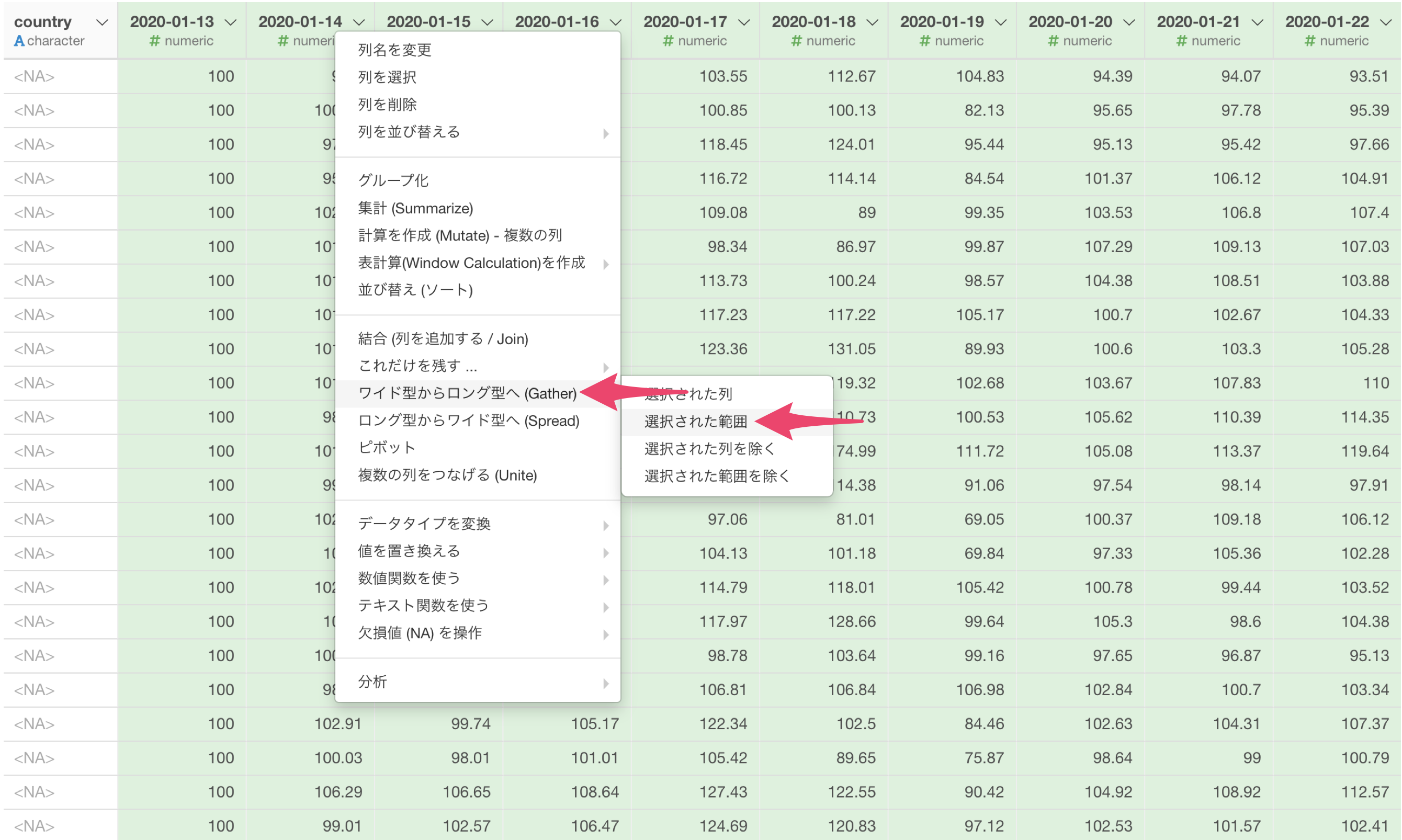Click the 2020-01-19 column header
The image size is (1402, 840).
click(x=941, y=22)
